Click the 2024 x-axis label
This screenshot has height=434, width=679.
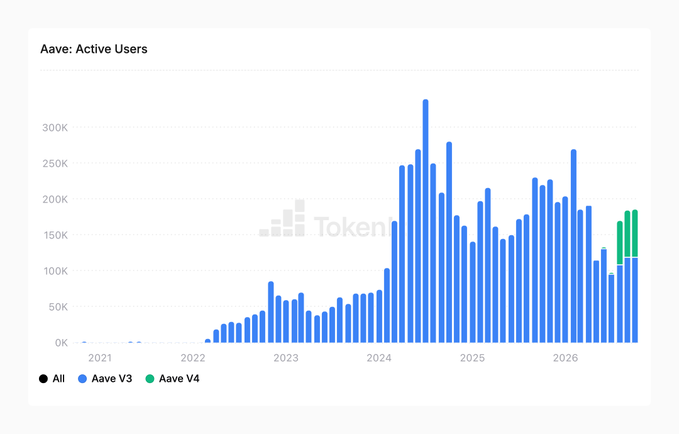379,358
